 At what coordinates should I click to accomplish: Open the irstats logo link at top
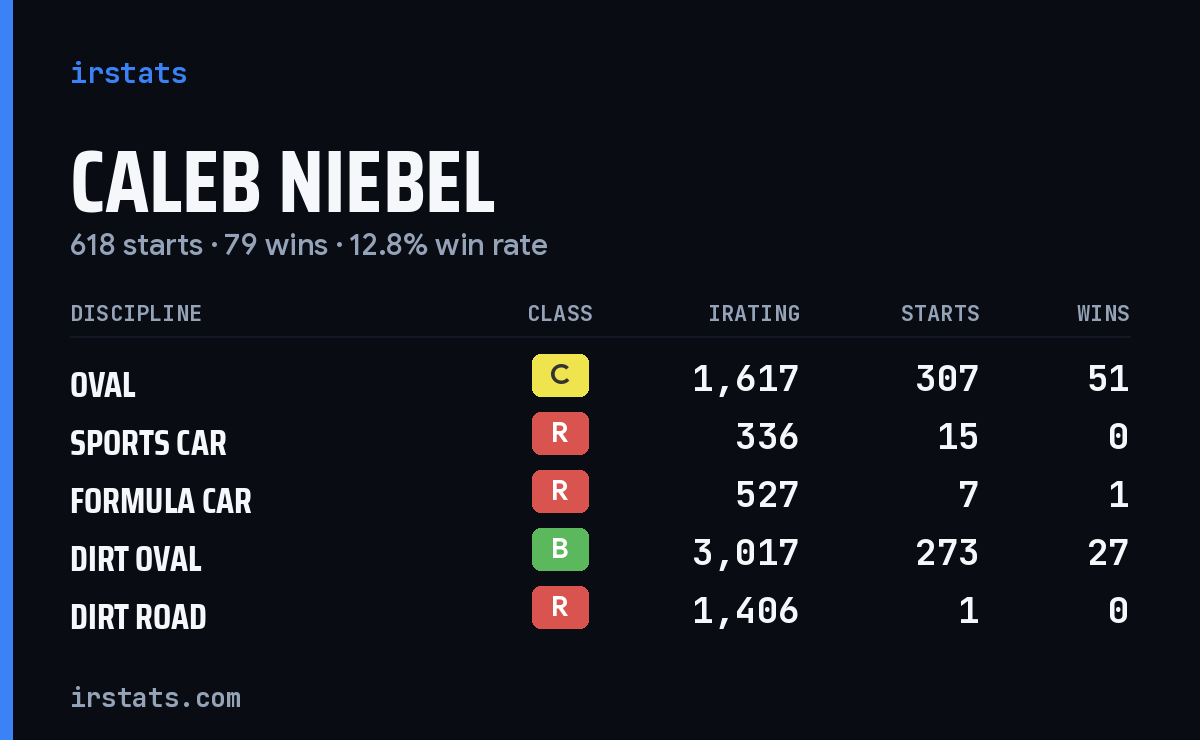[x=129, y=73]
